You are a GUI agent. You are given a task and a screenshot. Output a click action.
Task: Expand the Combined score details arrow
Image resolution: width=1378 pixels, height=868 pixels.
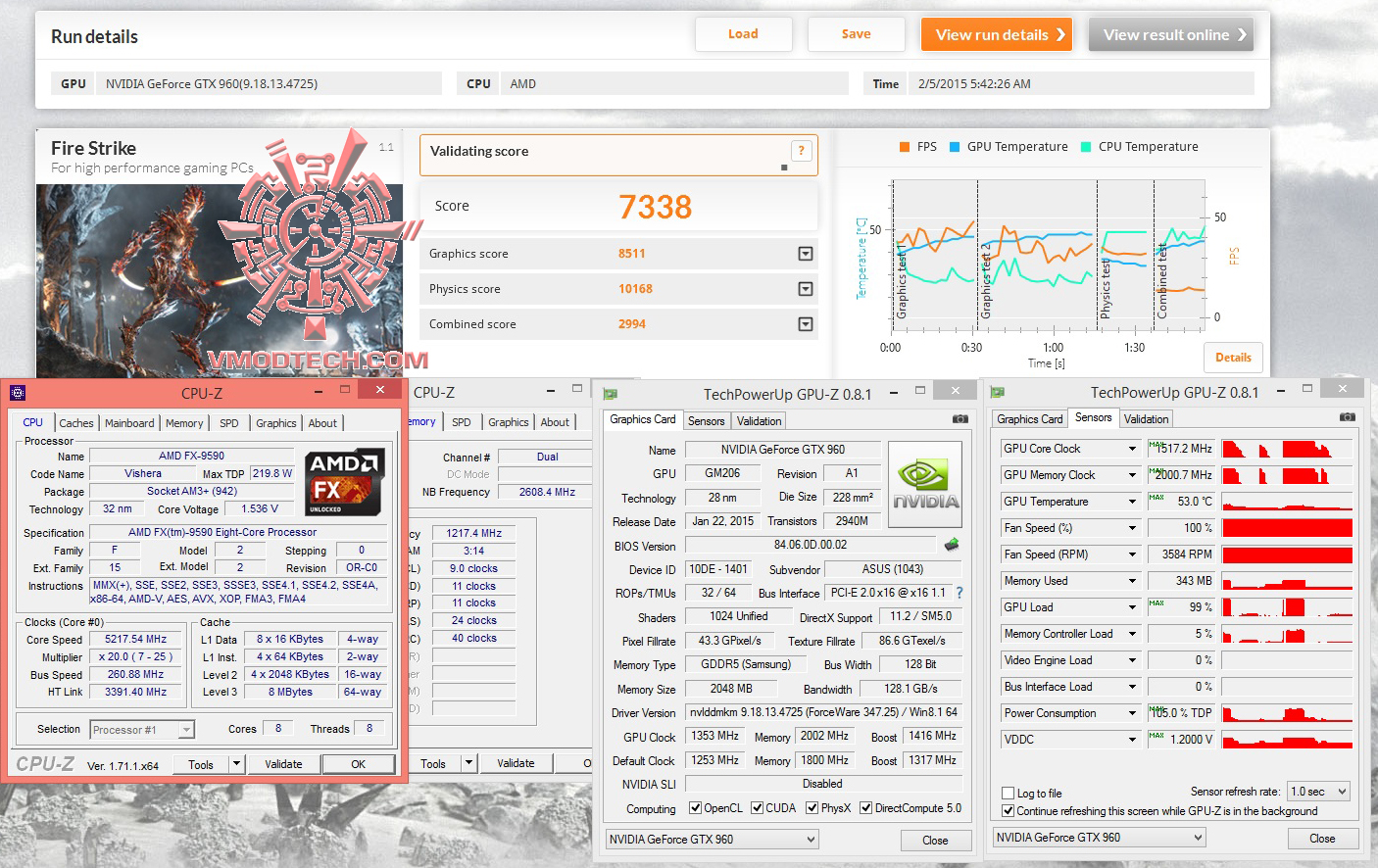(x=806, y=324)
